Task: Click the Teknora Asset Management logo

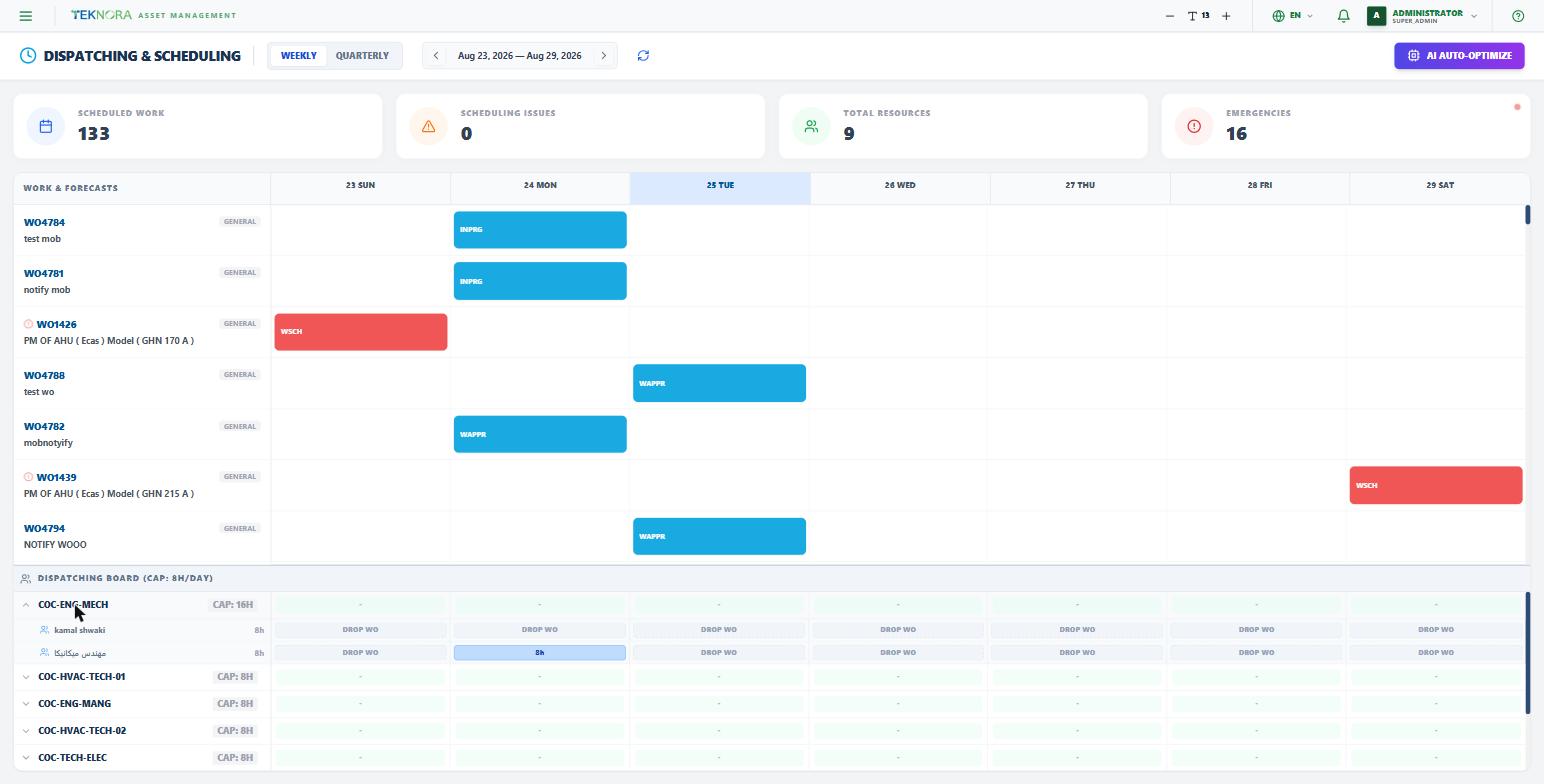Action: [x=154, y=16]
